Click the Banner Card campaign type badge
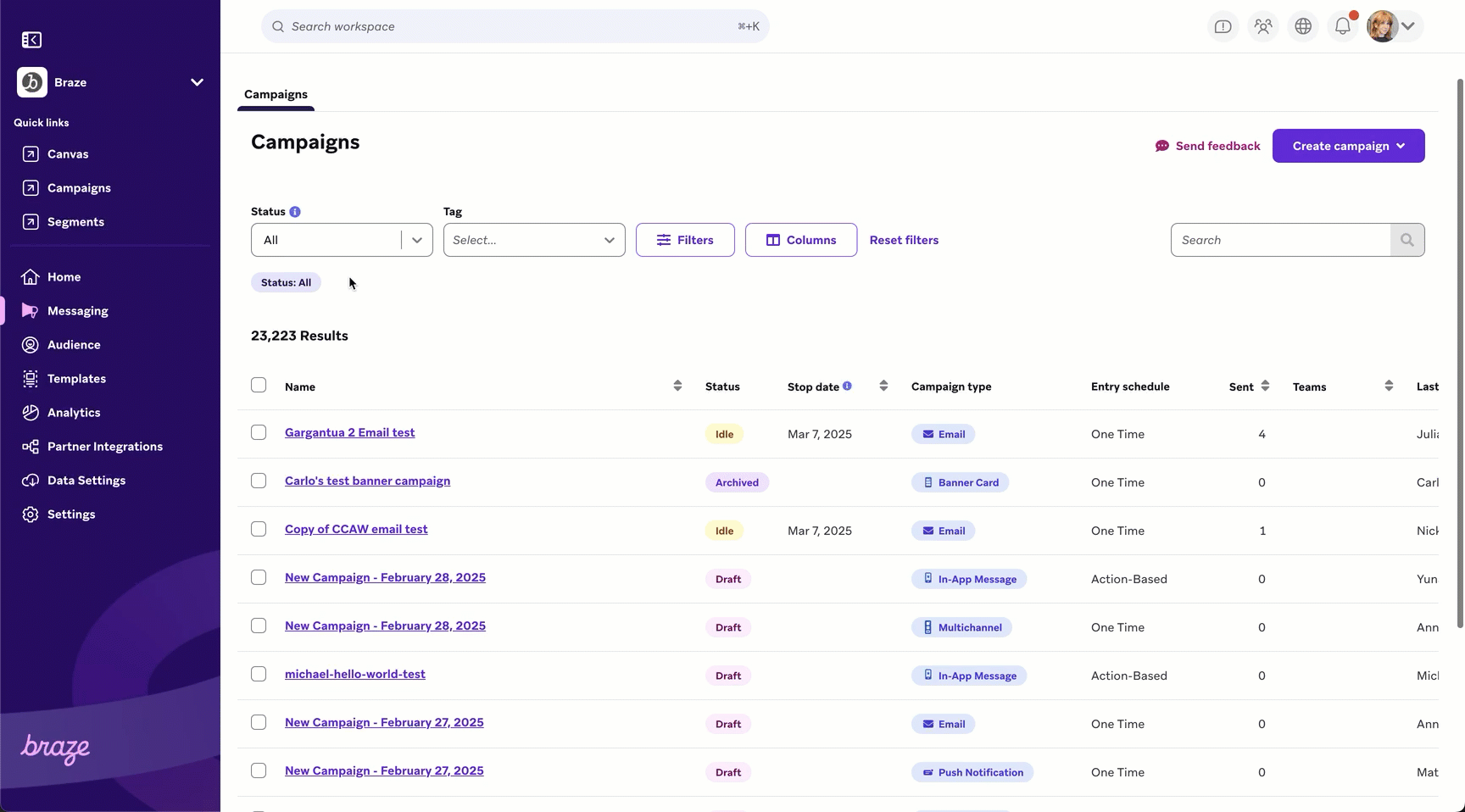 click(x=960, y=482)
